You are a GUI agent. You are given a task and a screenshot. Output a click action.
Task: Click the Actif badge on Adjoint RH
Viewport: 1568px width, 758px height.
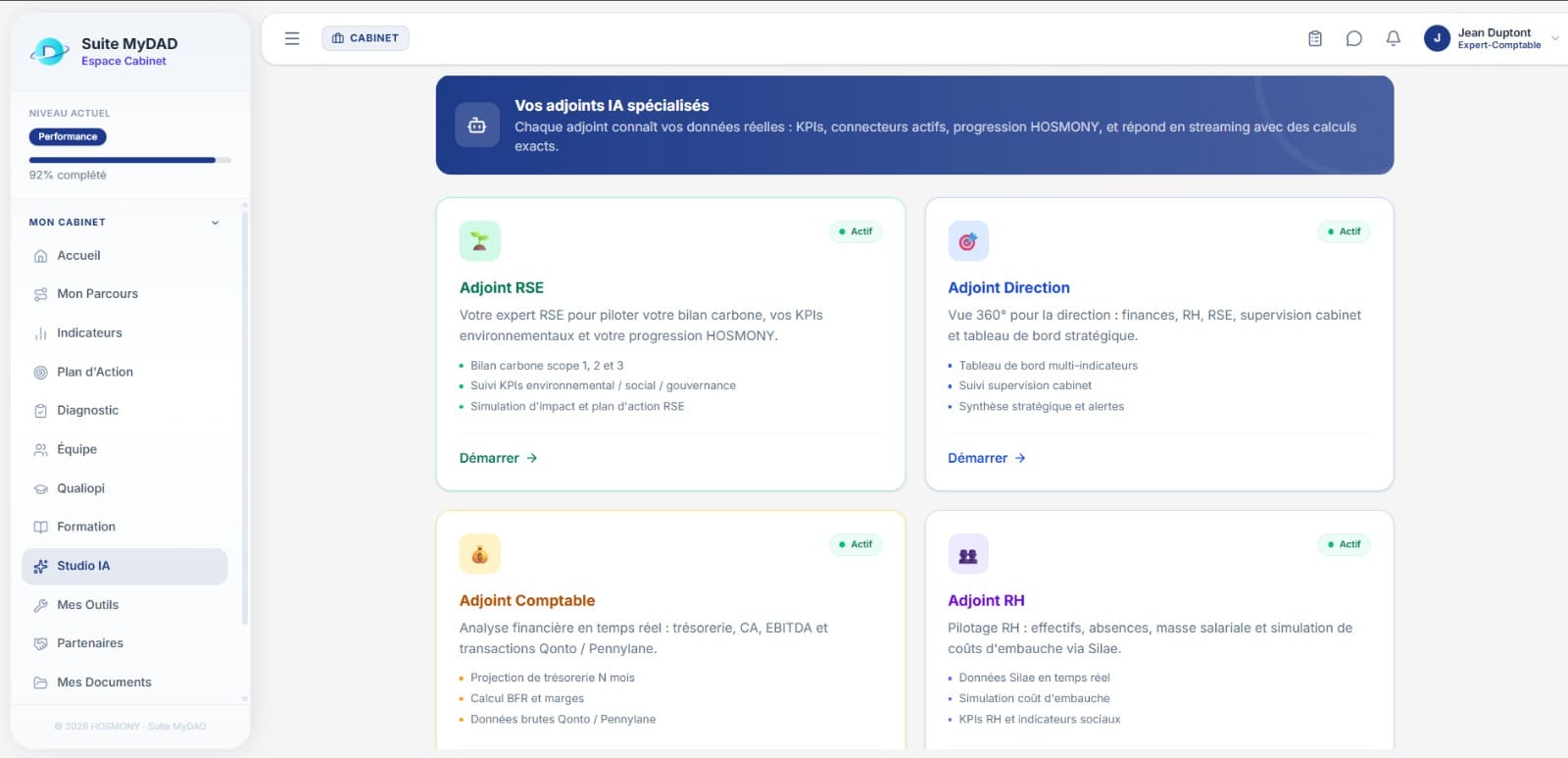point(1344,544)
